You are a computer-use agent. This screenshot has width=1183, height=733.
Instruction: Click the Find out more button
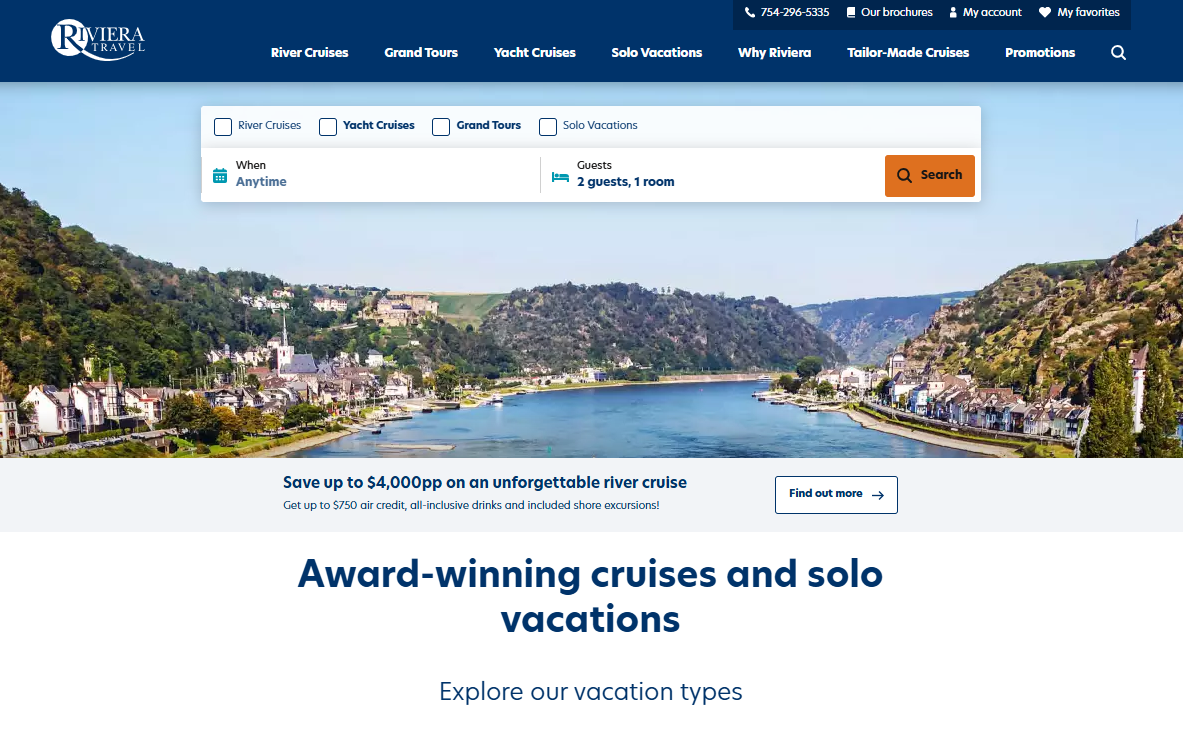(836, 494)
